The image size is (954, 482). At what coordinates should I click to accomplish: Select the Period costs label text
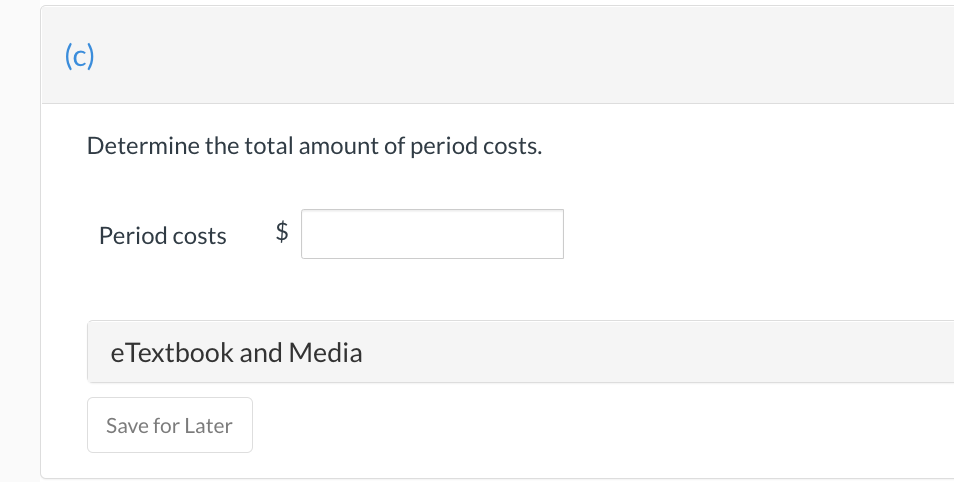tap(163, 236)
